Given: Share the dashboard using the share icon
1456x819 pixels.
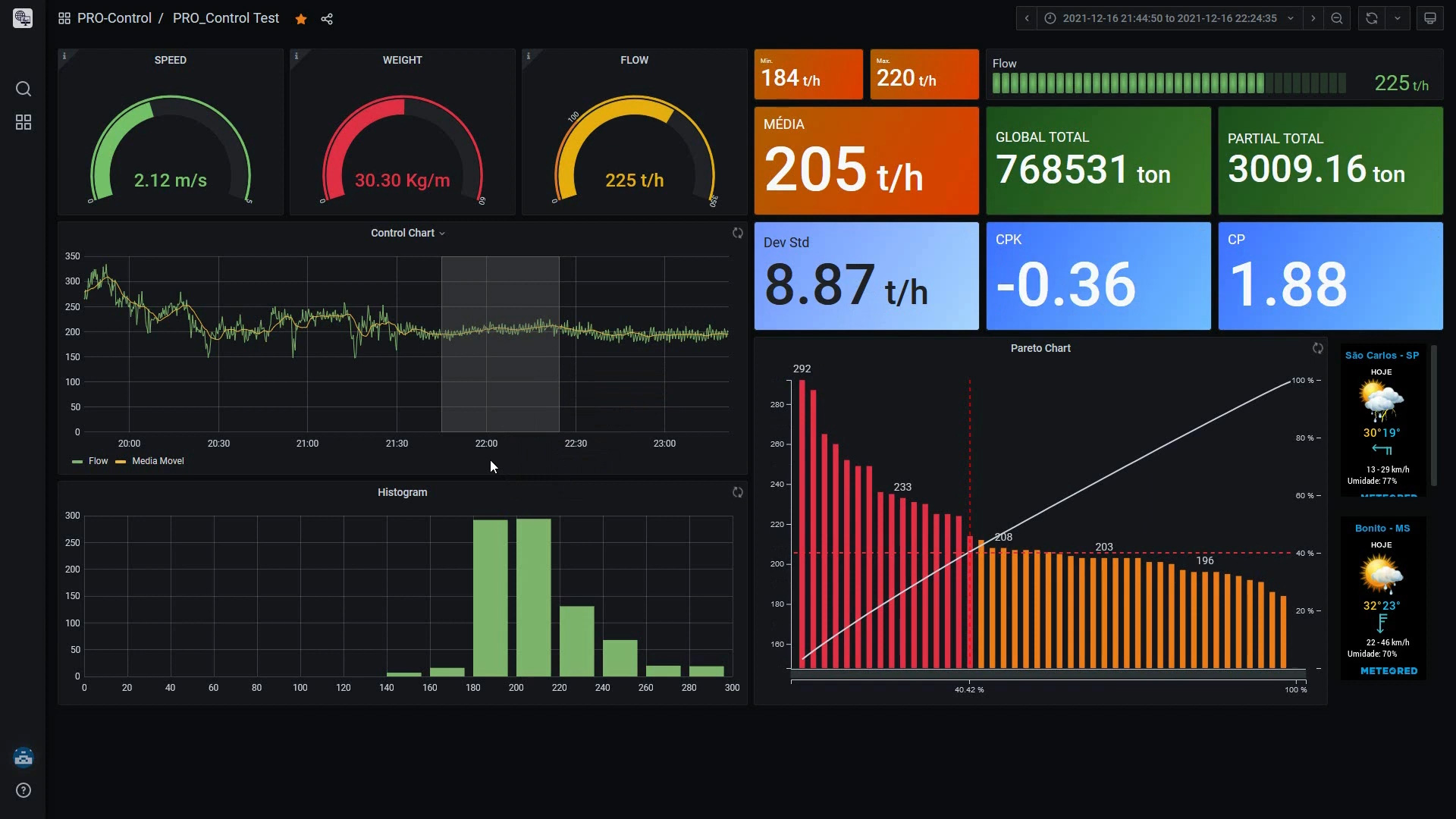Looking at the screenshot, I should (x=327, y=19).
